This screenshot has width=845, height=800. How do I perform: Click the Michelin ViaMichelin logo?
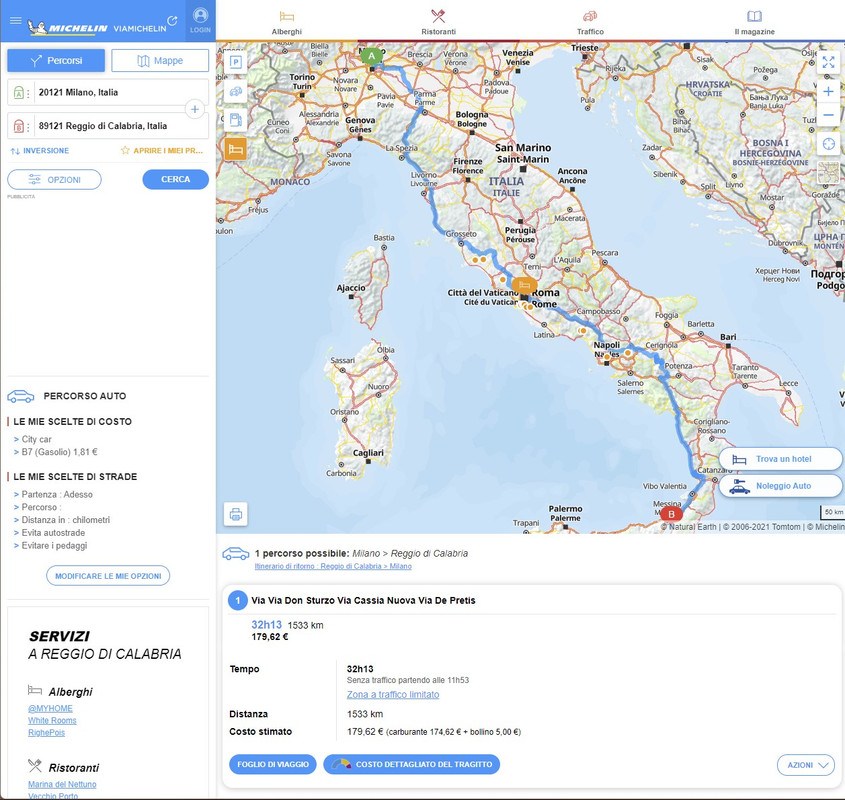coord(97,27)
